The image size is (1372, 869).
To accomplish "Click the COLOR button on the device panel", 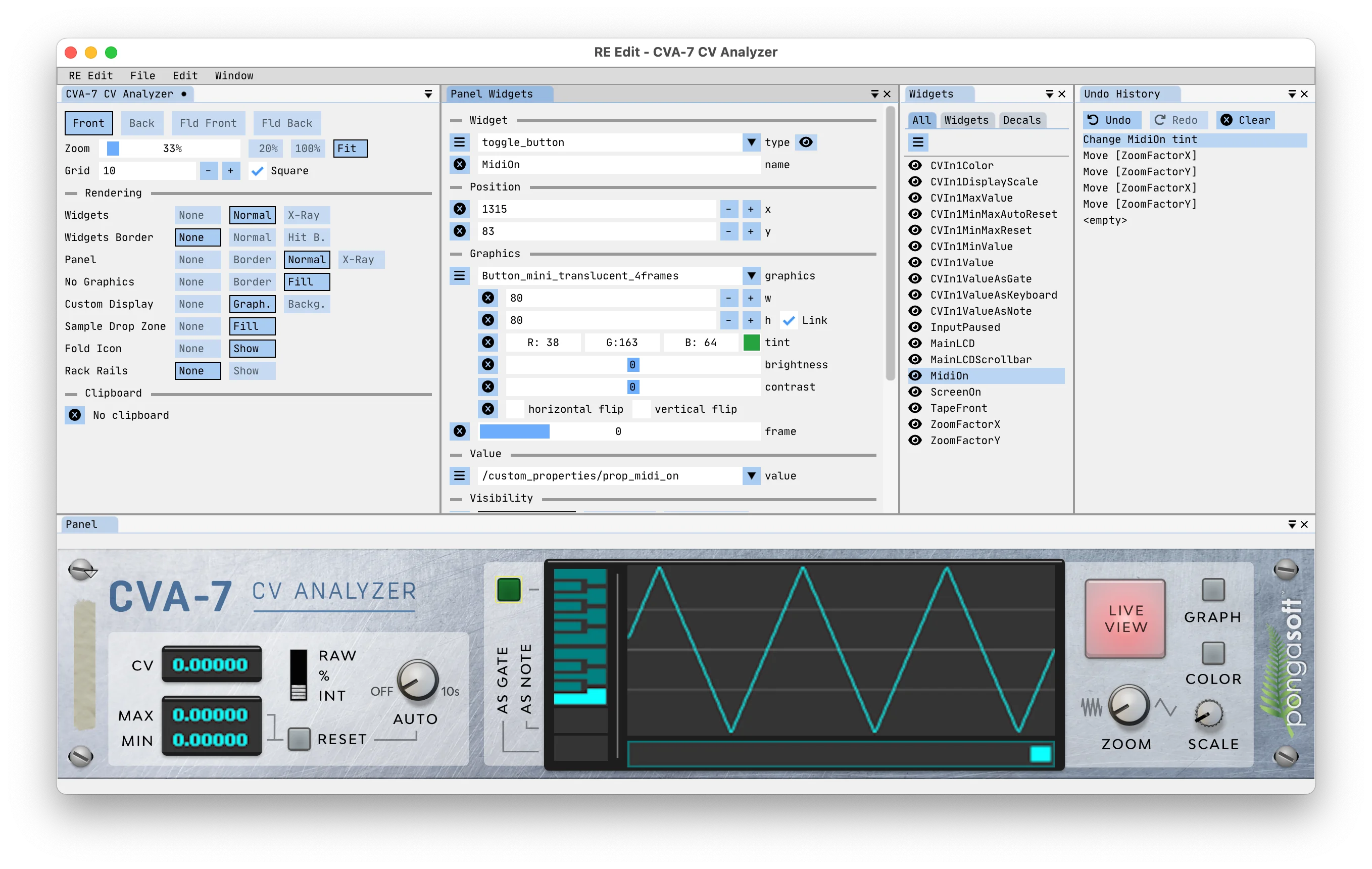I will click(x=1213, y=653).
